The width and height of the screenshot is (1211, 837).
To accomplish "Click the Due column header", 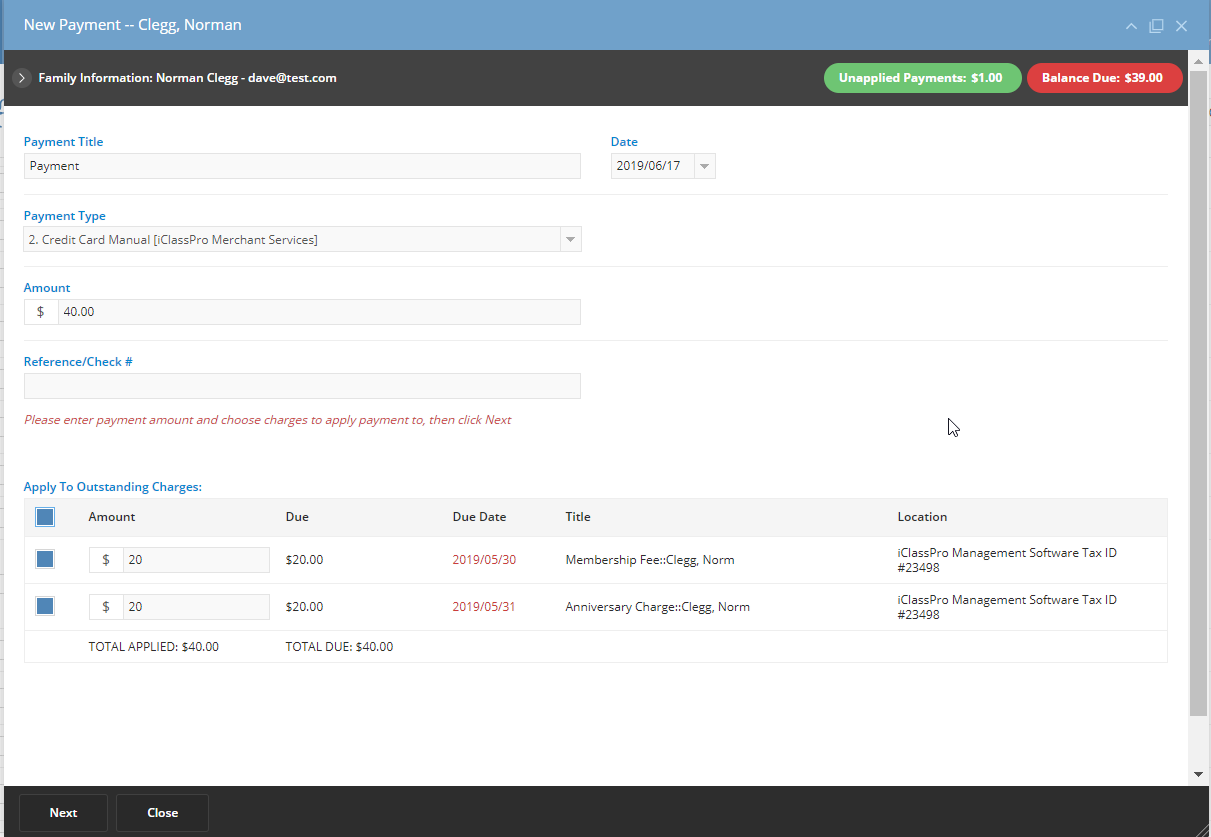I will 297,517.
